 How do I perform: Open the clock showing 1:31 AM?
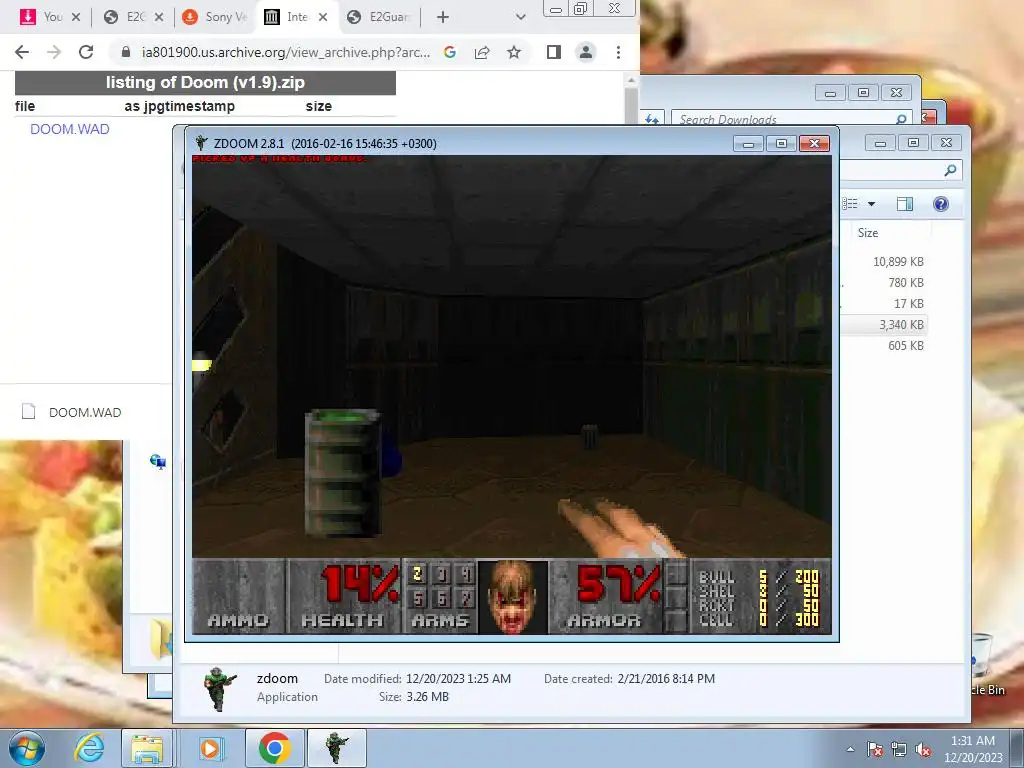point(973,749)
